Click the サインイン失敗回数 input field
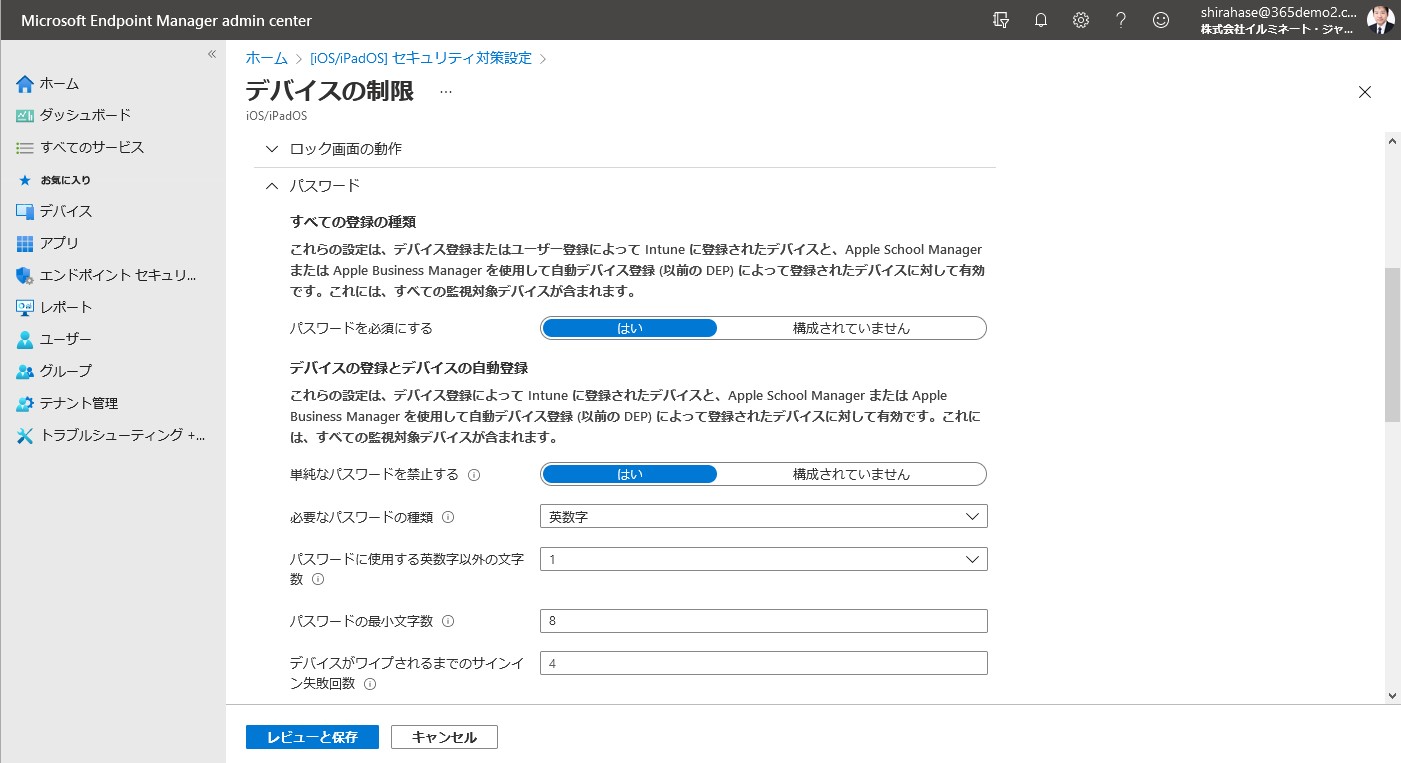The height and width of the screenshot is (763, 1401). tap(763, 663)
